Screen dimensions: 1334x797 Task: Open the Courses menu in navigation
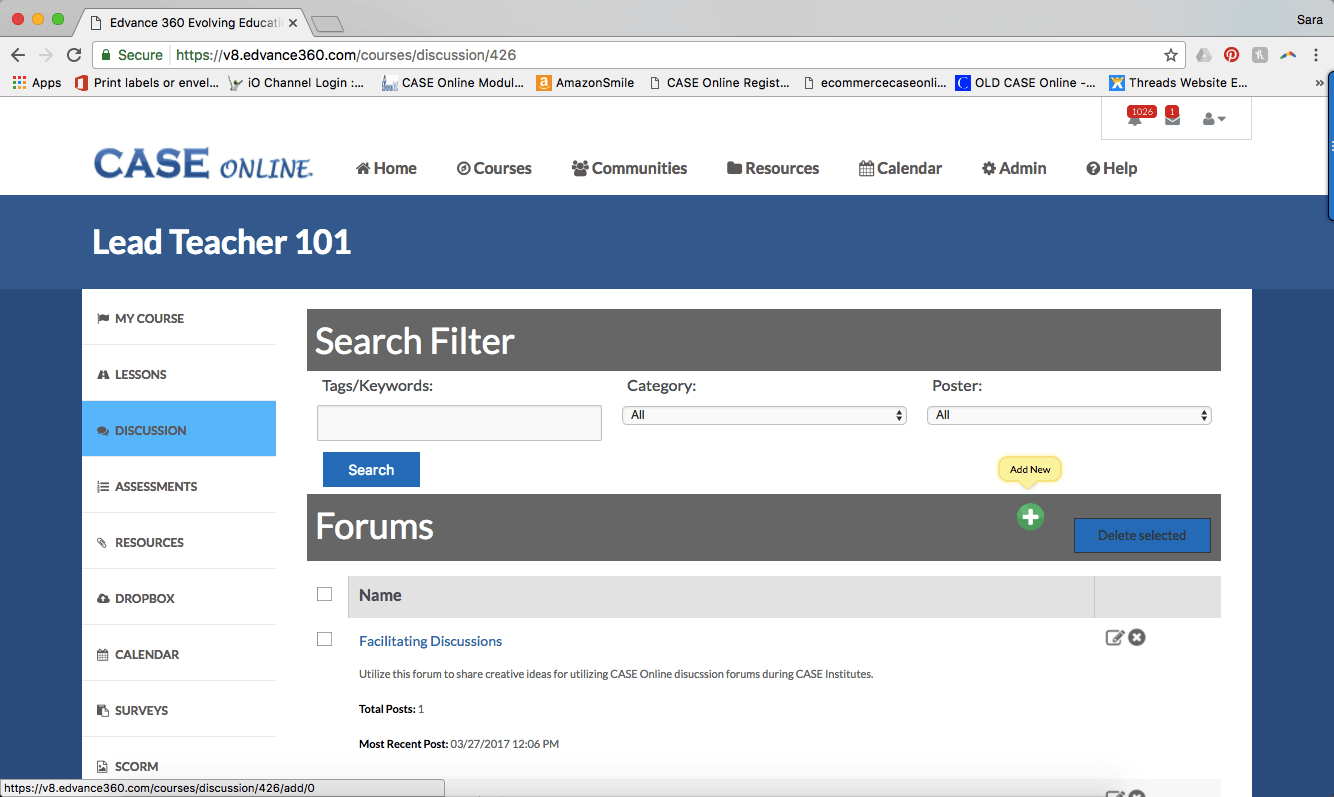pyautogui.click(x=494, y=168)
